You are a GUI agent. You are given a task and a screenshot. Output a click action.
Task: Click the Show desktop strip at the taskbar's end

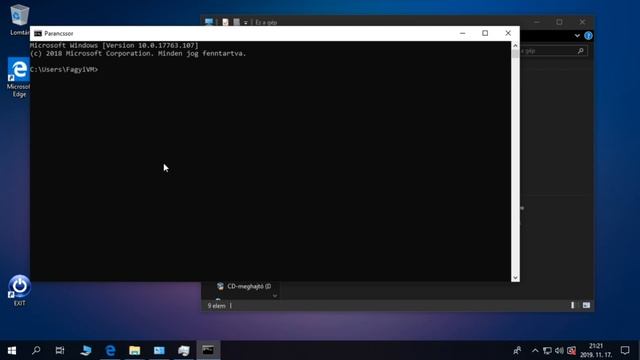point(638,350)
